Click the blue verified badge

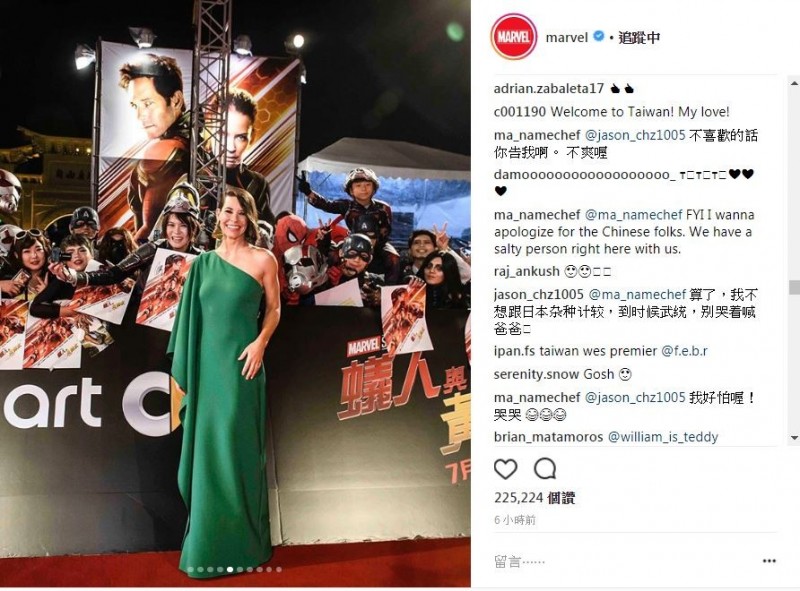tap(599, 36)
